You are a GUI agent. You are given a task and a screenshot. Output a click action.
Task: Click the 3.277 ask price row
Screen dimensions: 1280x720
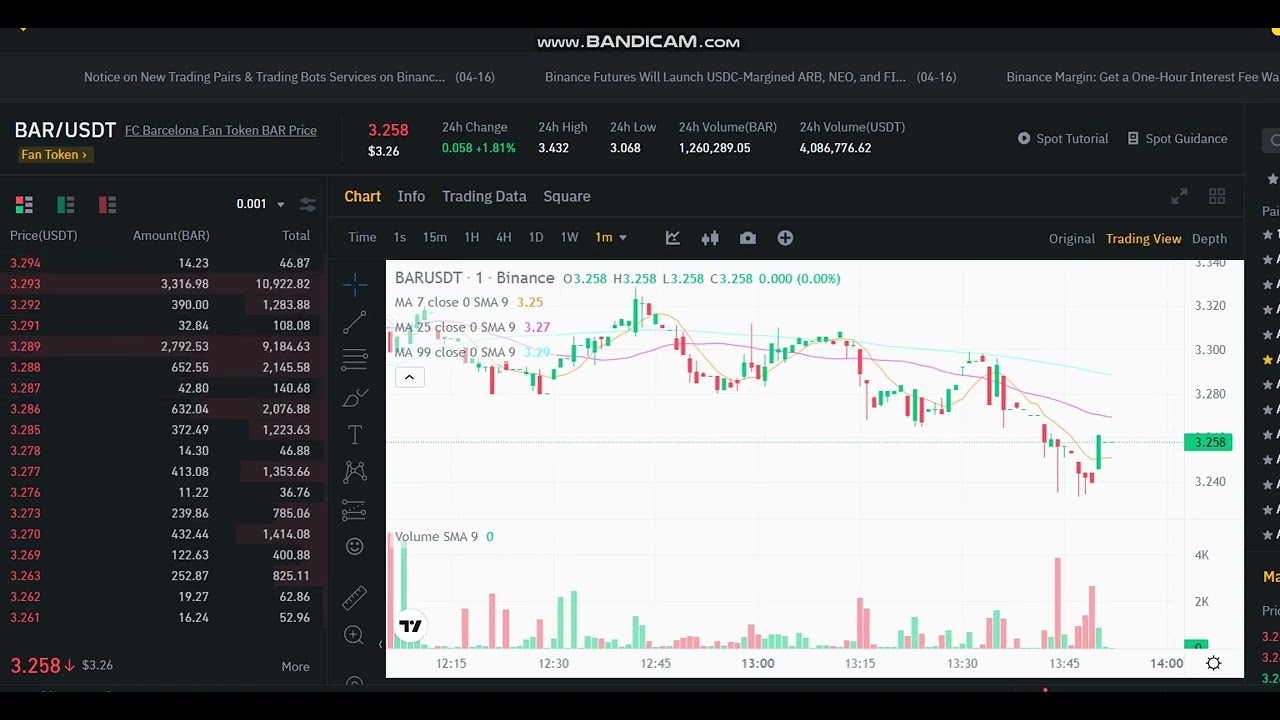(163, 472)
